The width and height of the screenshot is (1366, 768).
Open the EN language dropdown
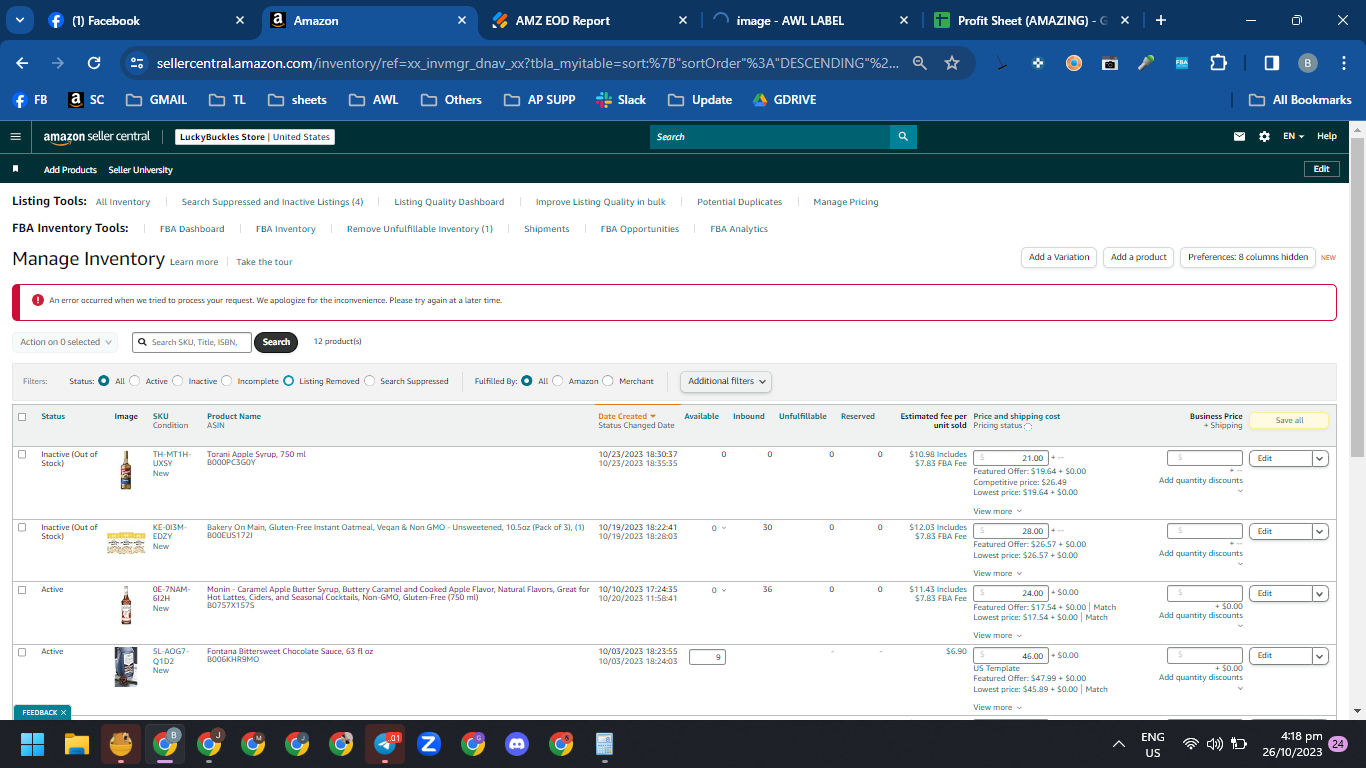(x=1294, y=137)
